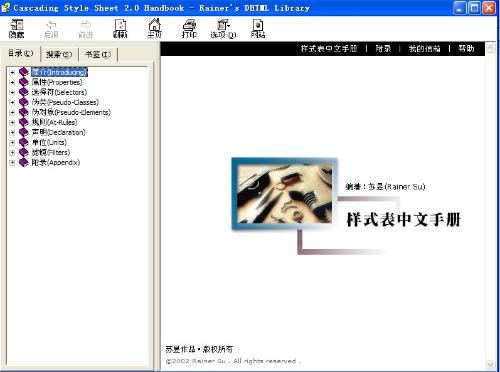Expand the Appendix tree node
500x372 pixels.
[x=12, y=163]
